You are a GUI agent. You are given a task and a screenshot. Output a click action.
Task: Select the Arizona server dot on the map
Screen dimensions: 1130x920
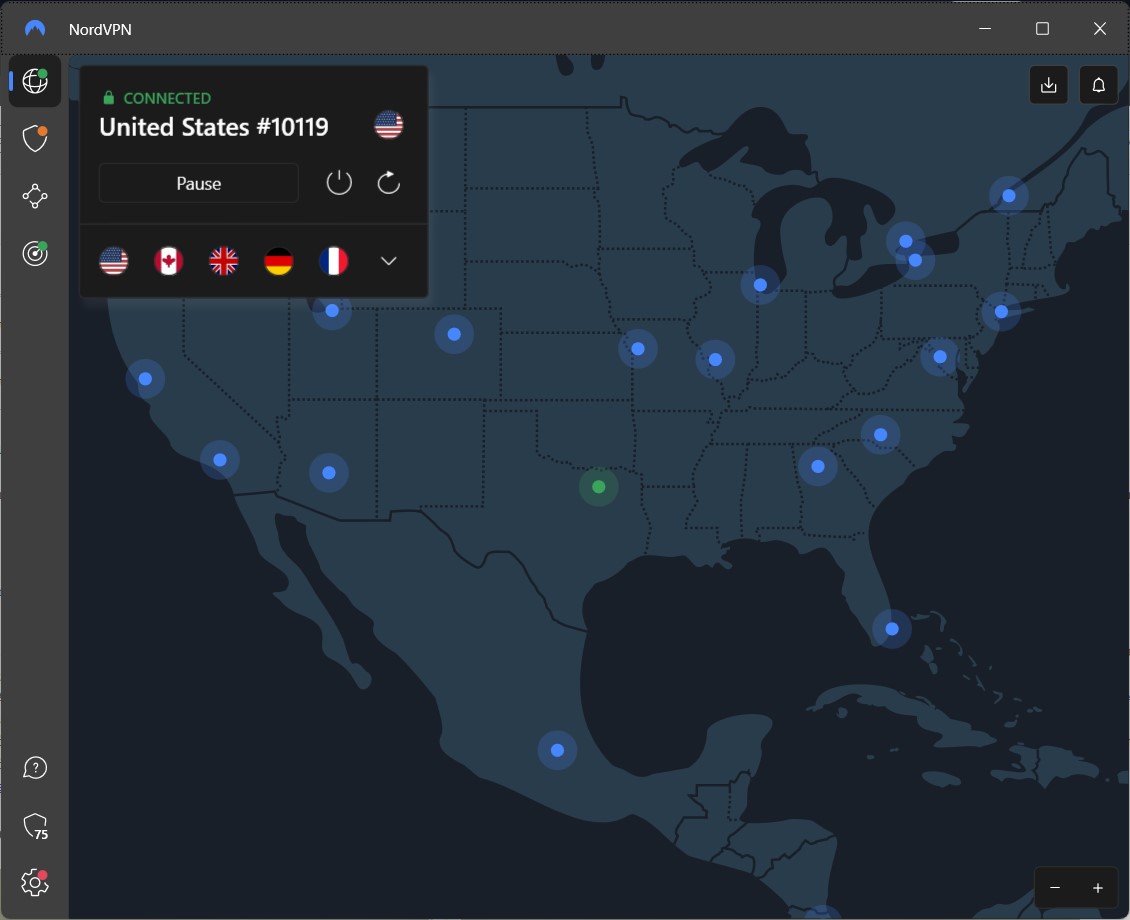pyautogui.click(x=329, y=473)
